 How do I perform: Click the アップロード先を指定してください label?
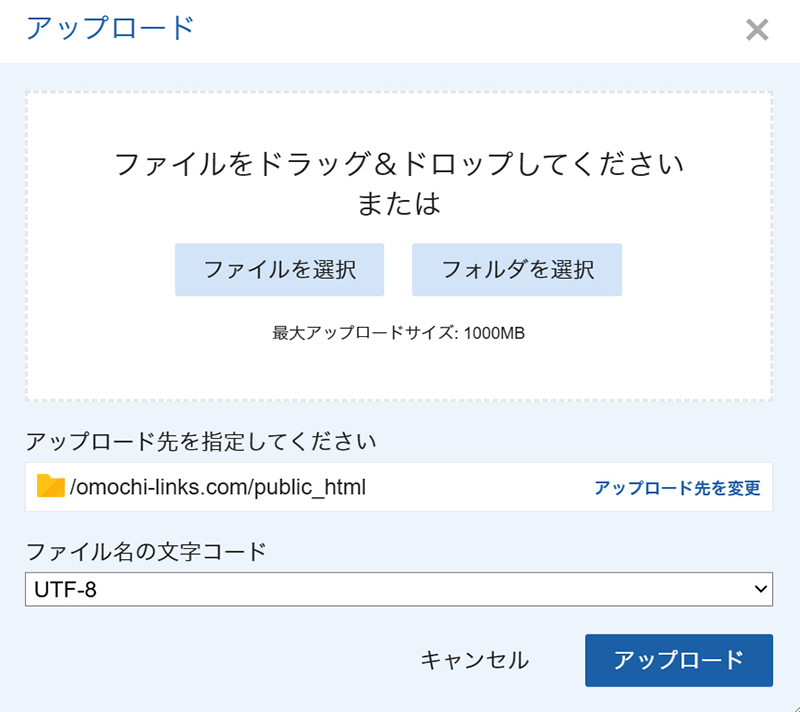(201, 441)
